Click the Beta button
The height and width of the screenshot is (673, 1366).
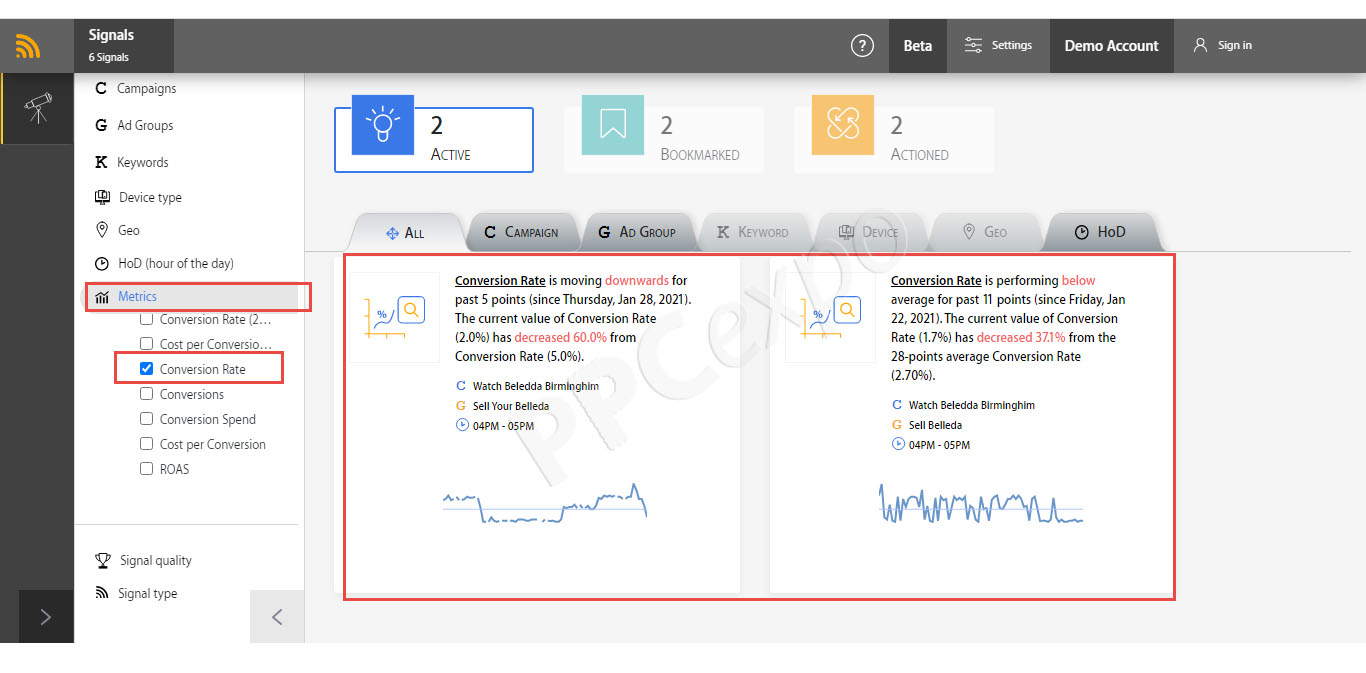[918, 45]
